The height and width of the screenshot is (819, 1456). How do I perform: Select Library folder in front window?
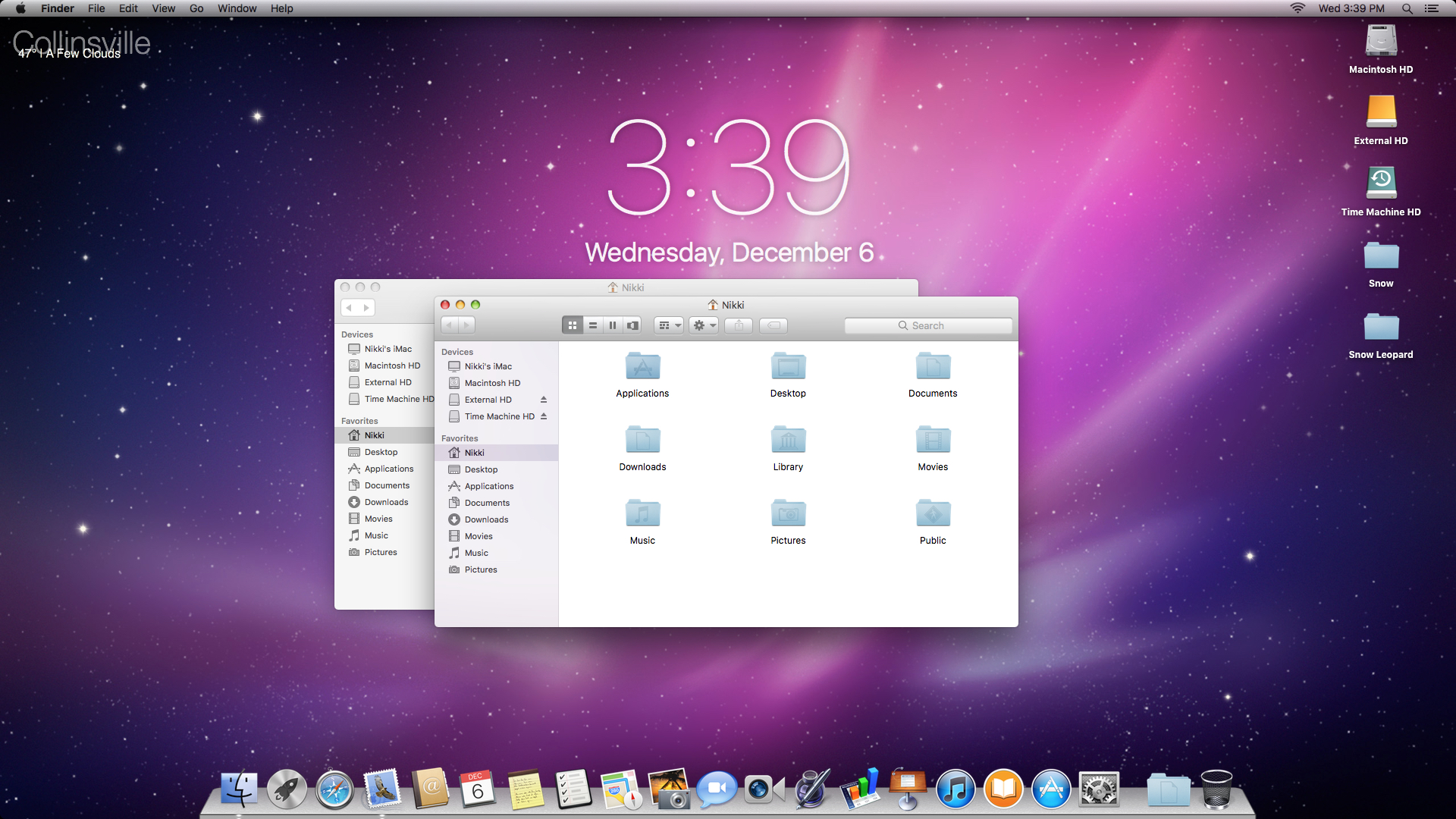tap(788, 448)
